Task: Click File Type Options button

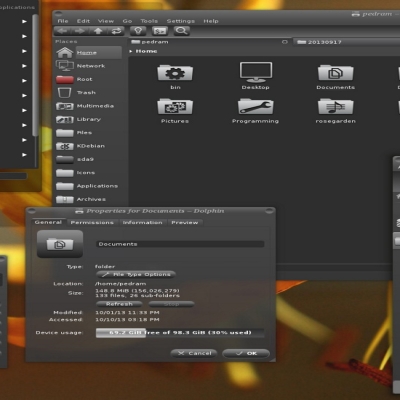Action: (x=136, y=274)
